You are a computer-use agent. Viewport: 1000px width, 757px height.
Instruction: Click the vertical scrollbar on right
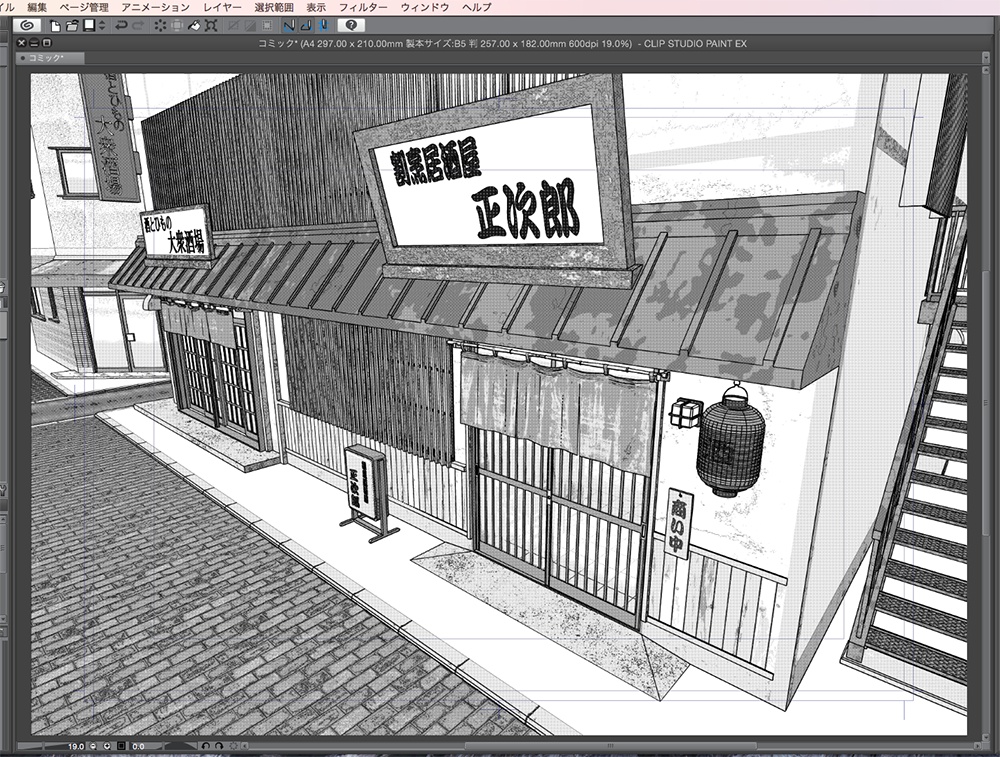(986, 404)
